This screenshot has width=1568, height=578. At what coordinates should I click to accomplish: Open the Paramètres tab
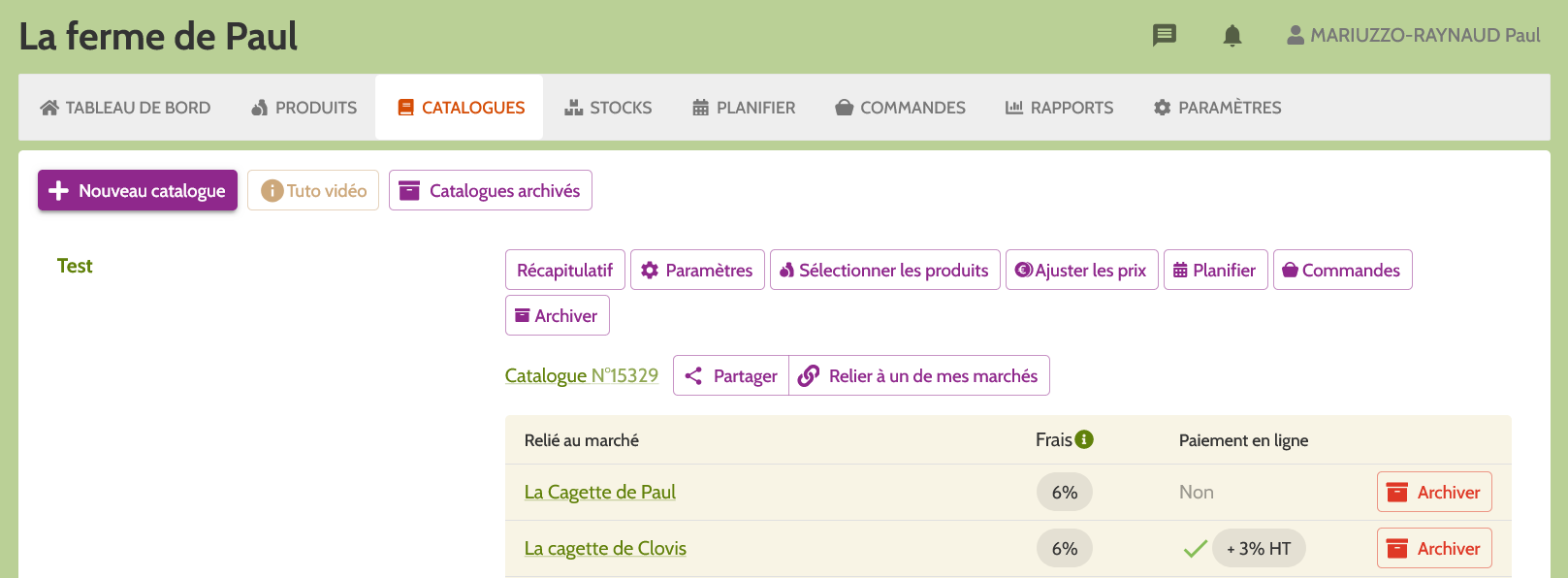pos(1217,108)
